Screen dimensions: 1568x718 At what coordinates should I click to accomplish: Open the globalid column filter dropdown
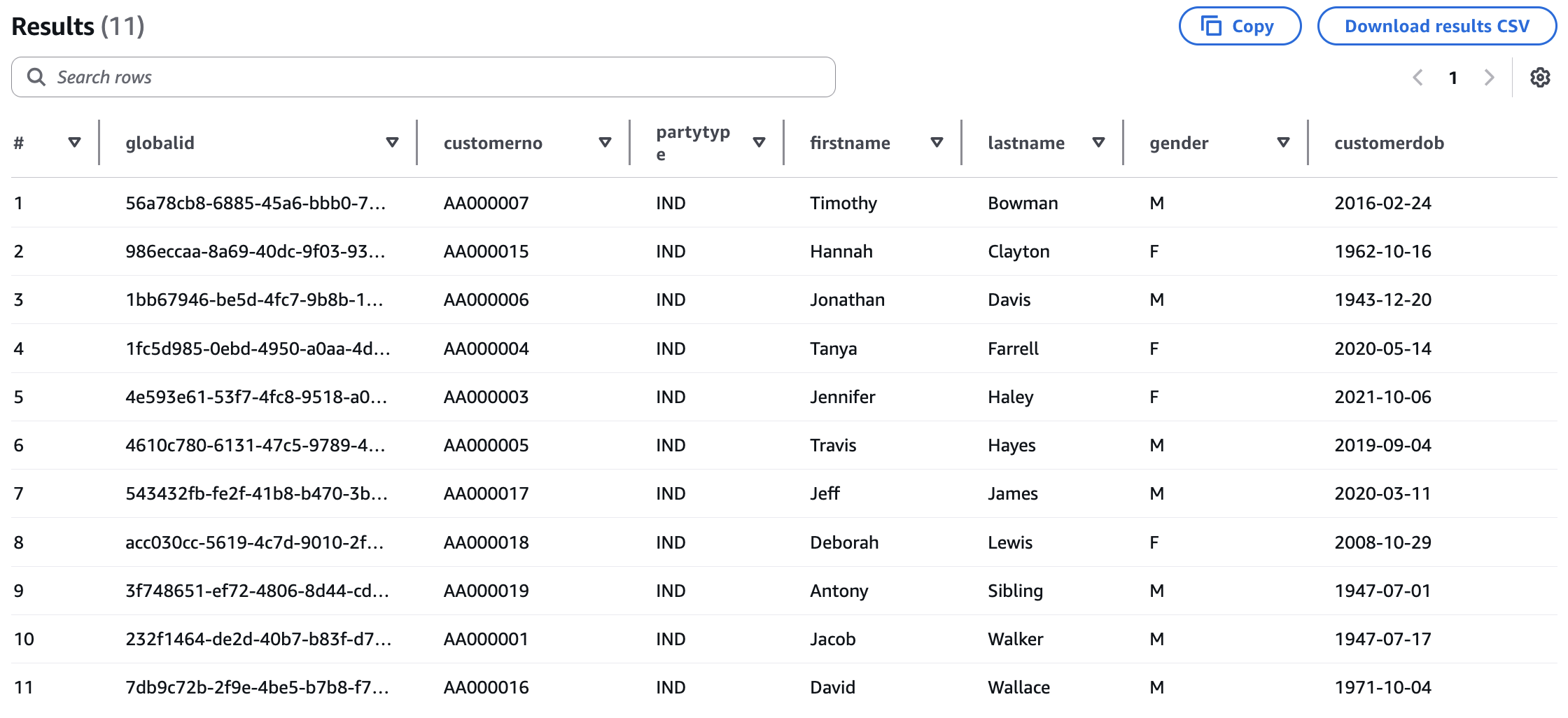click(x=392, y=142)
